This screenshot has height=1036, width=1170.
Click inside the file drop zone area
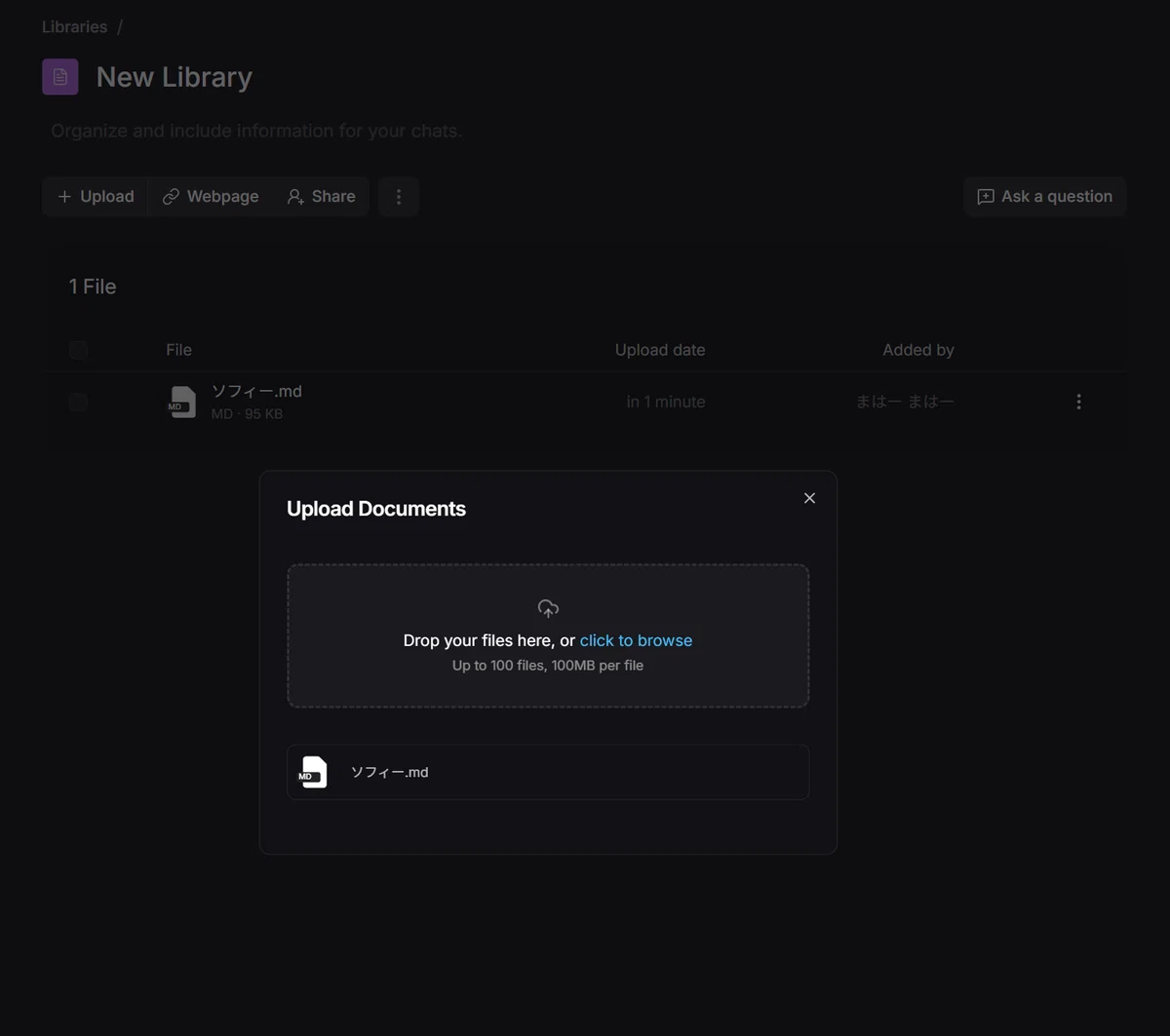[548, 635]
